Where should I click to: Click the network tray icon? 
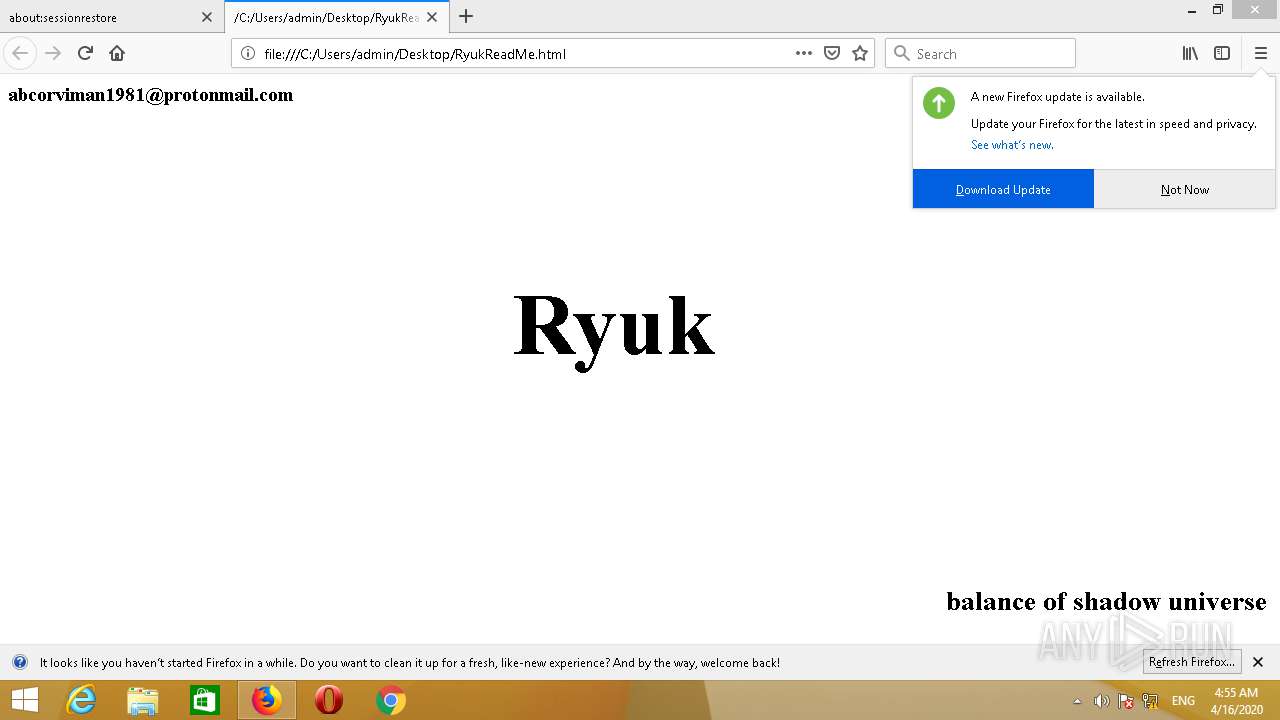[1150, 701]
